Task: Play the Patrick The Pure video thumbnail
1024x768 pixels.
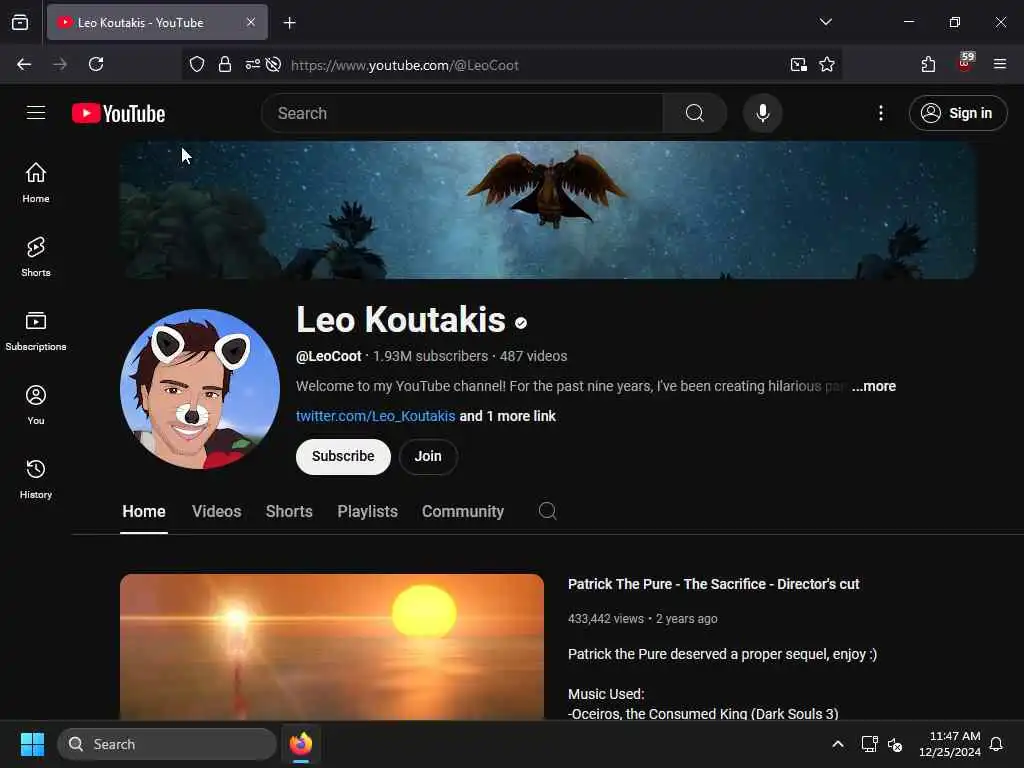Action: (x=332, y=647)
